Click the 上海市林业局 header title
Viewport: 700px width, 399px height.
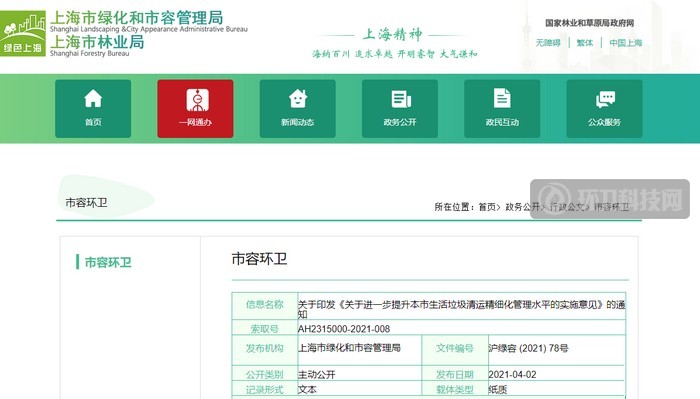(x=97, y=42)
